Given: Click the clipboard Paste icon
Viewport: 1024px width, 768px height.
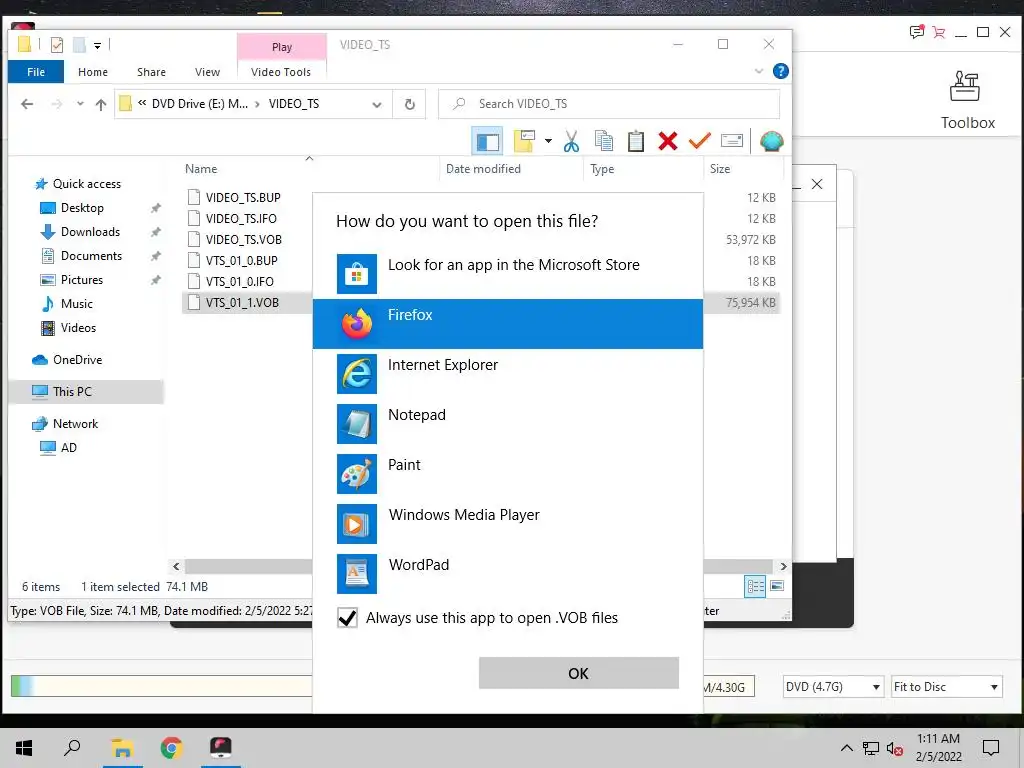Looking at the screenshot, I should (635, 141).
